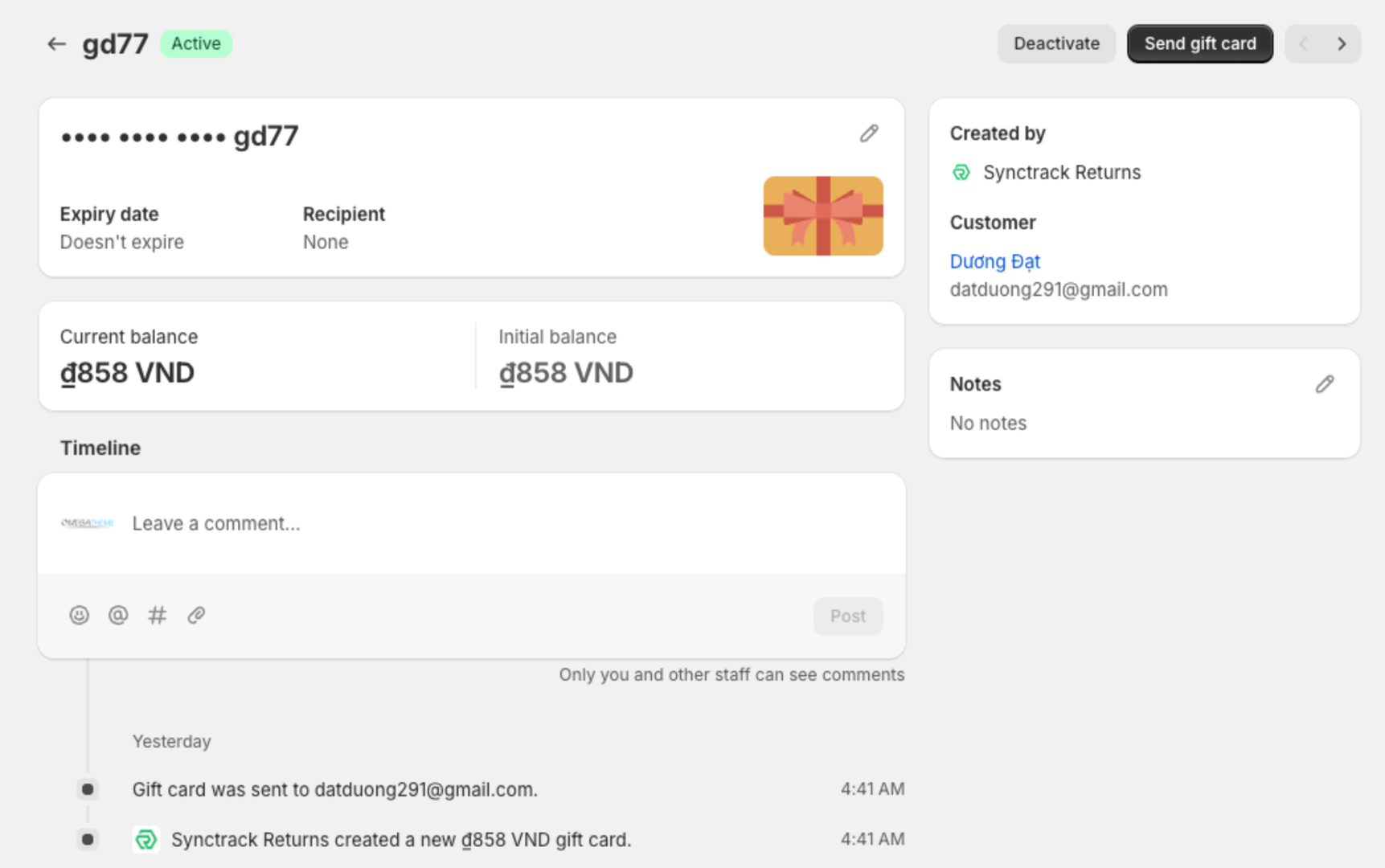Image resolution: width=1385 pixels, height=868 pixels.
Task: Click the mention @ icon
Action: coord(118,616)
